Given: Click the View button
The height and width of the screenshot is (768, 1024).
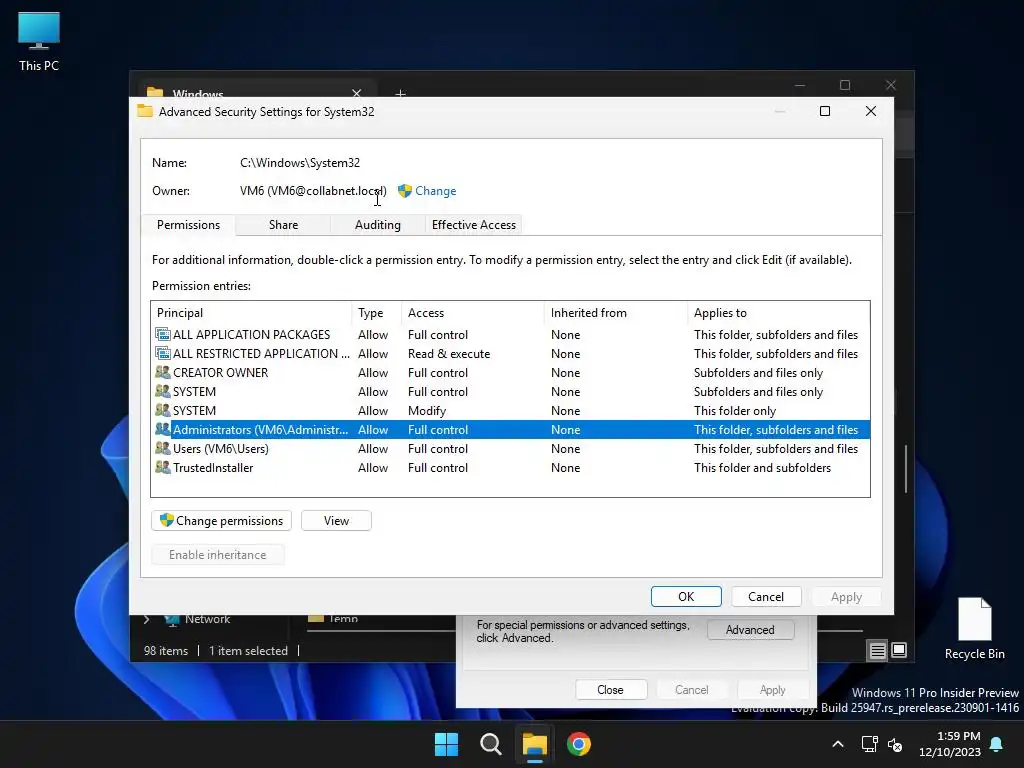Looking at the screenshot, I should point(336,520).
